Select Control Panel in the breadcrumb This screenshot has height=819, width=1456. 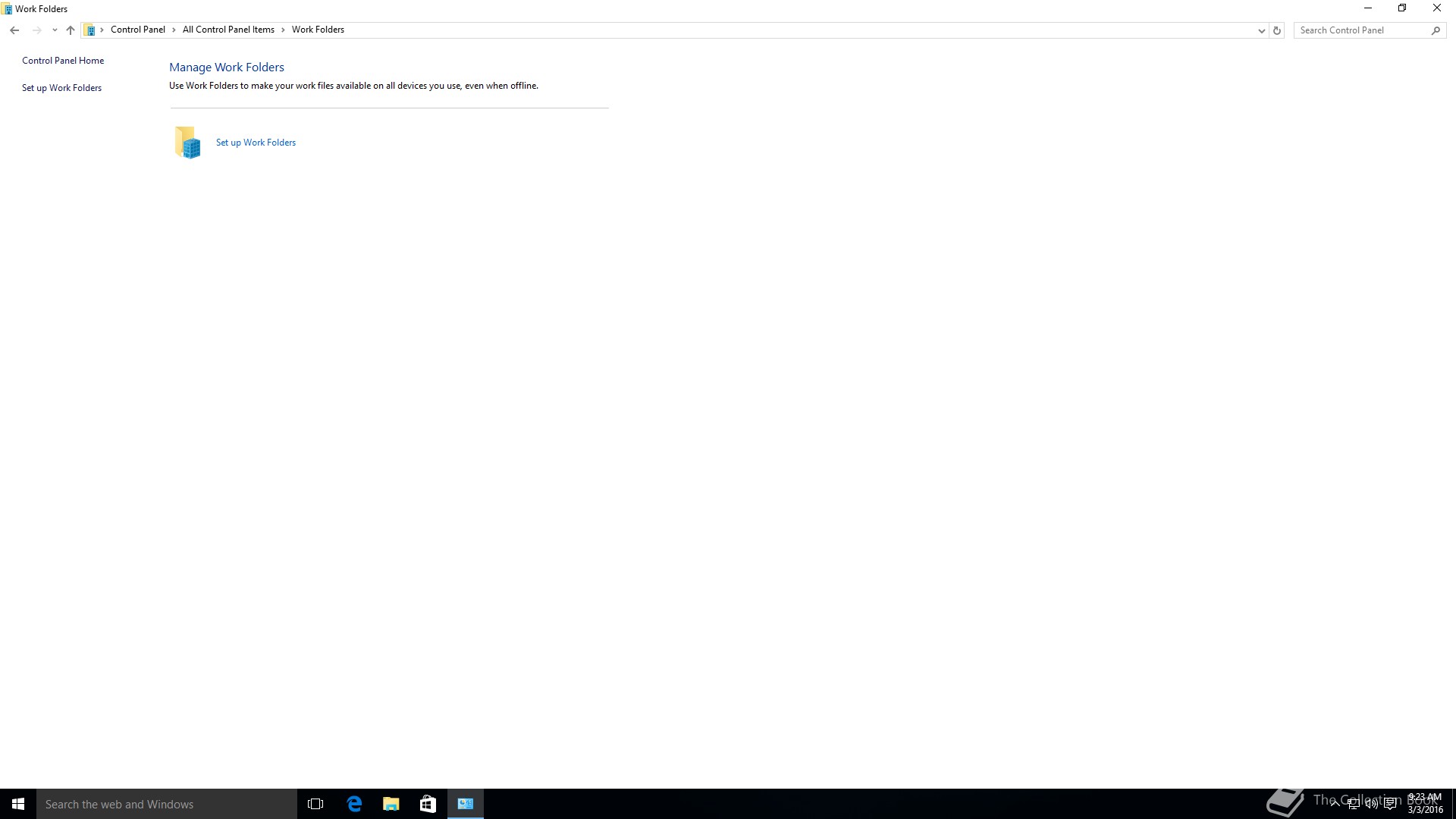(x=137, y=30)
